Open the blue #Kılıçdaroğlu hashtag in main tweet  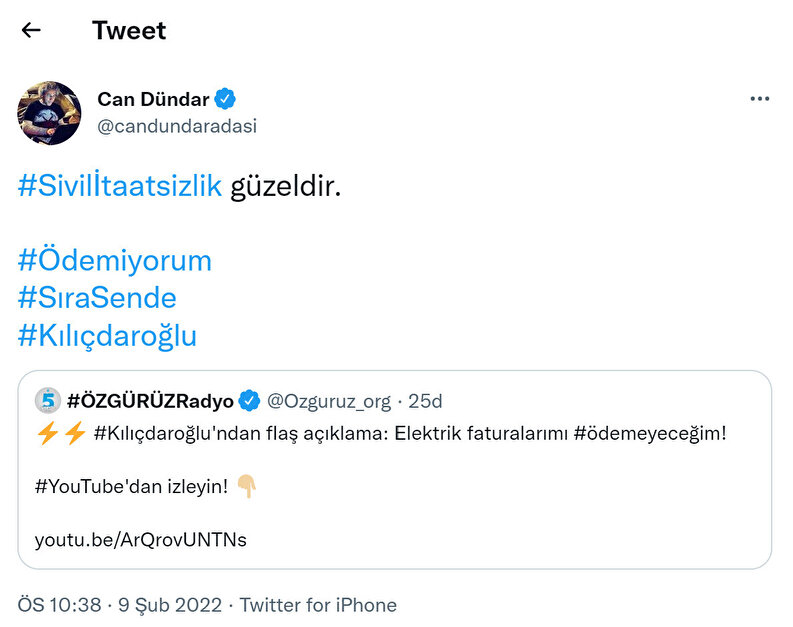pos(107,336)
